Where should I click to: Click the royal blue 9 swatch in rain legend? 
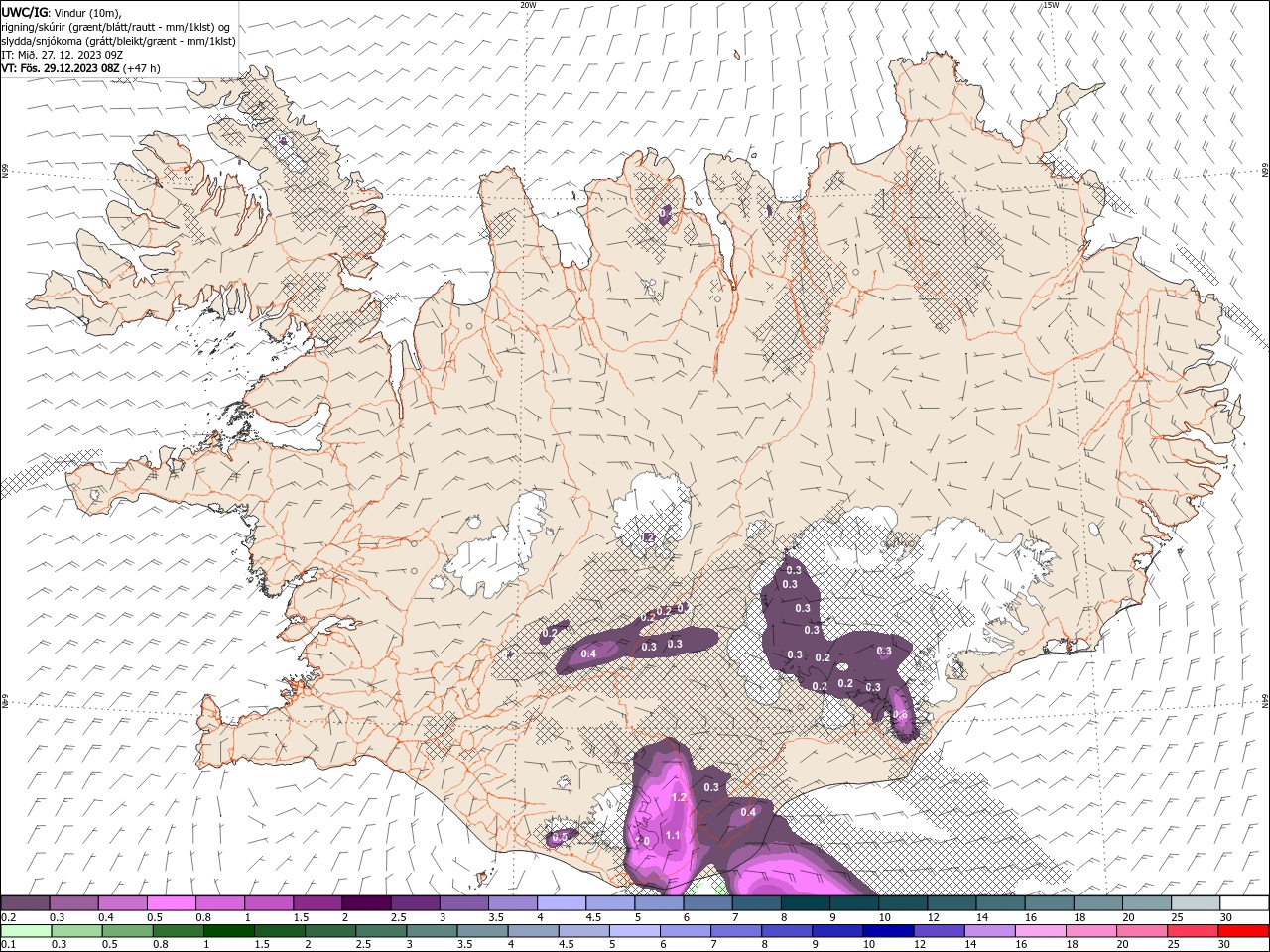coord(836,931)
